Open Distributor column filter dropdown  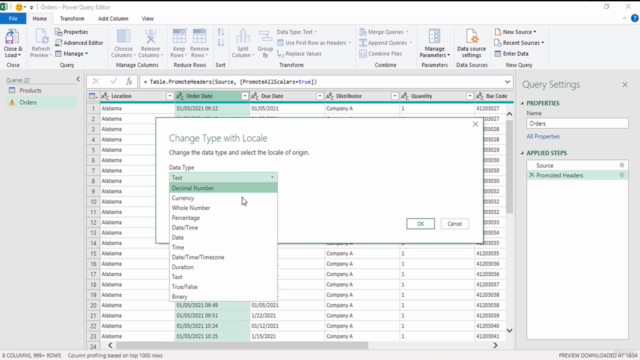tap(395, 96)
